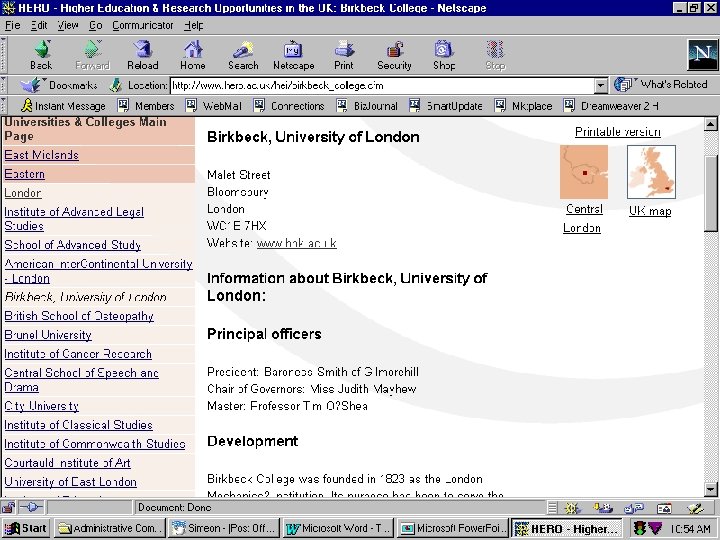Open Institute of Classical Studies link
Screen dimensions: 720x540
79,425
